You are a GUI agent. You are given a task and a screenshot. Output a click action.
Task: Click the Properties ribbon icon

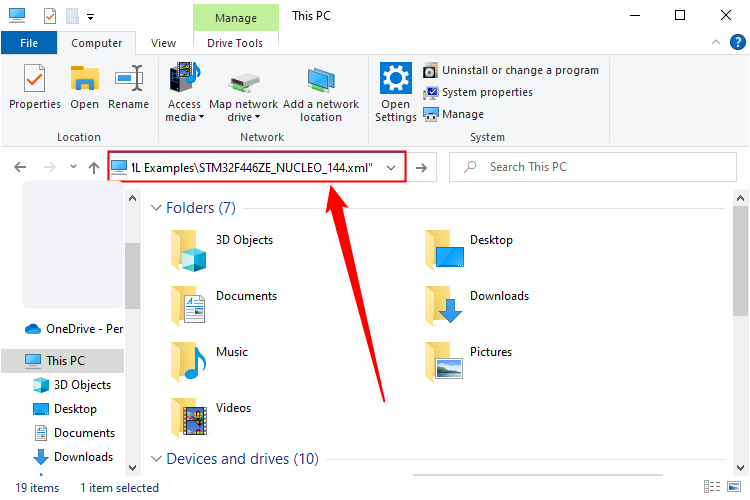[x=35, y=80]
